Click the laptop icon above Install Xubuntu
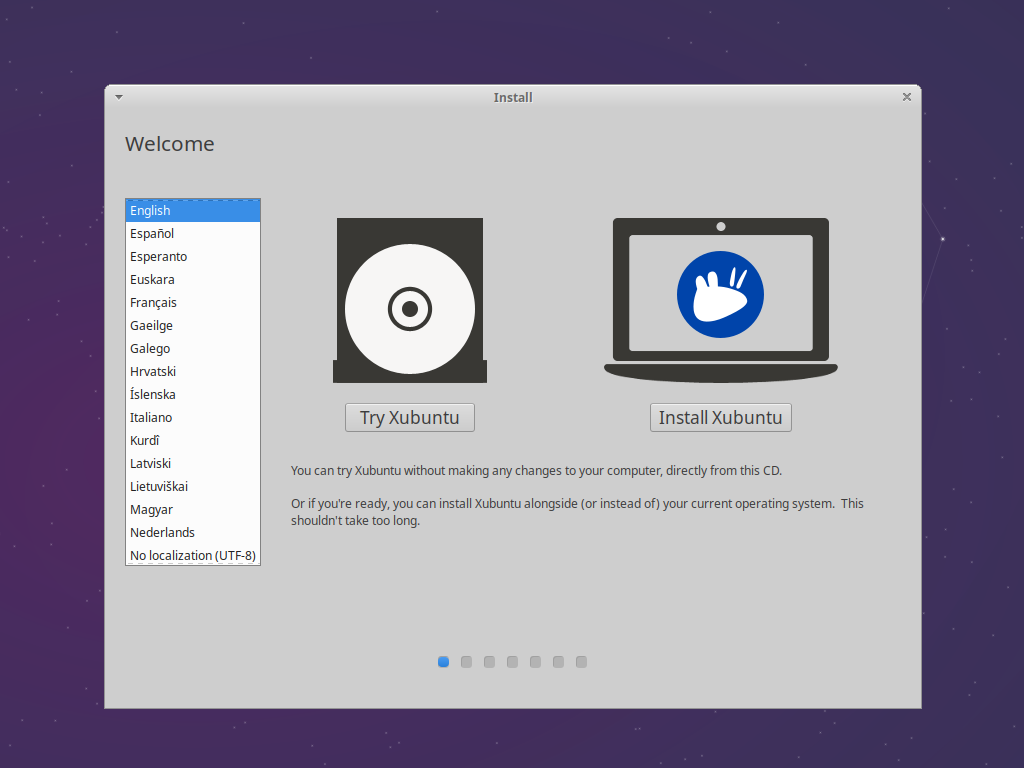 tap(720, 290)
